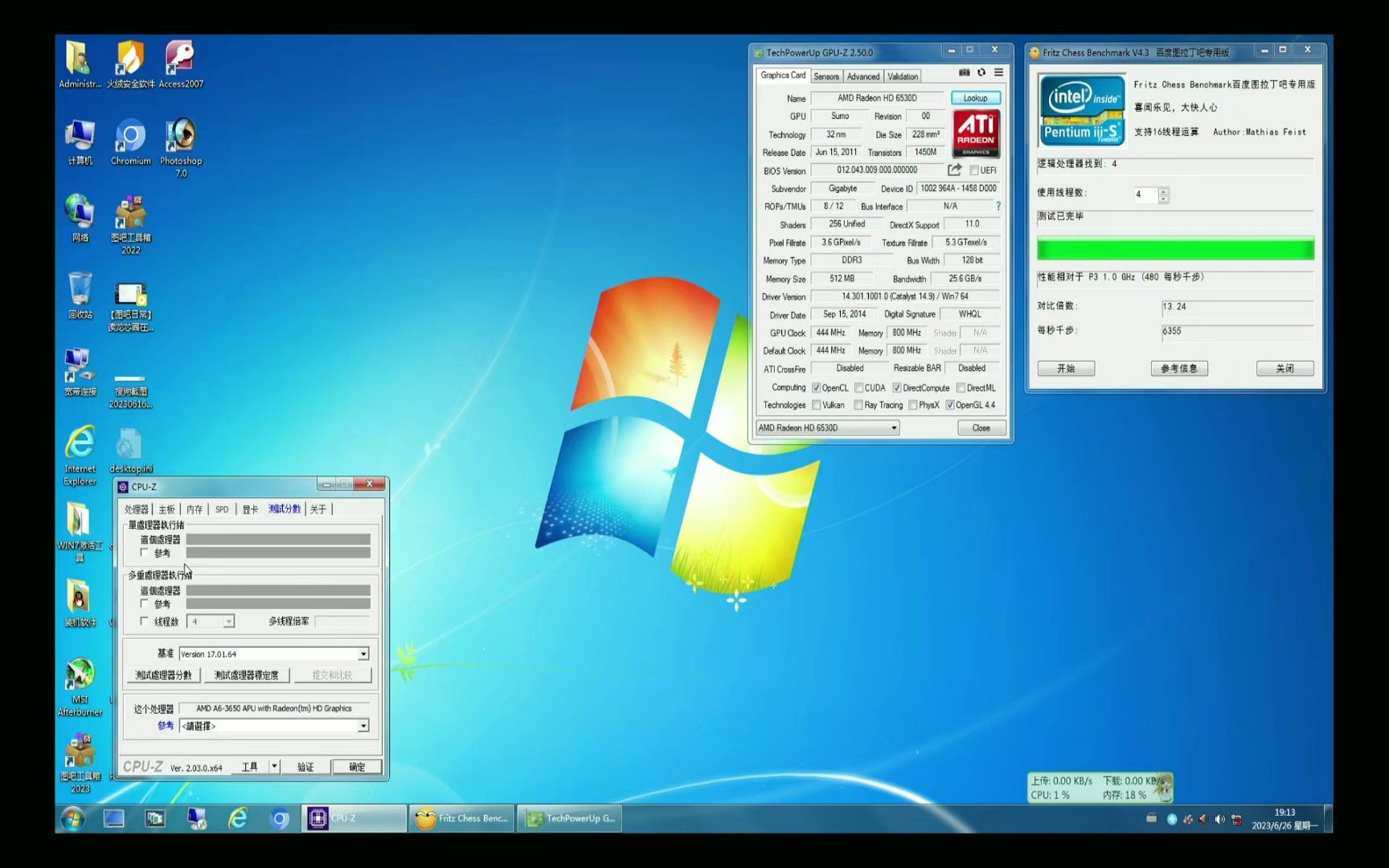Click the GPU-Z refresh icon
1389x868 pixels.
[981, 72]
